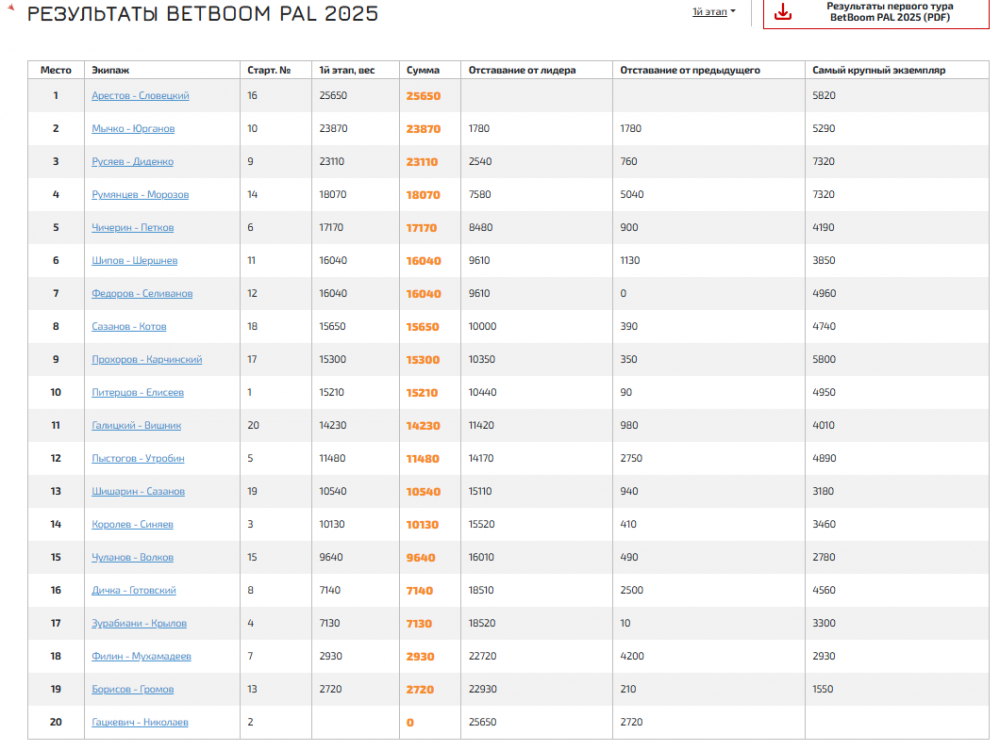1000x750 pixels.
Task: Click the 'Сумма' column header
Action: coord(423,71)
